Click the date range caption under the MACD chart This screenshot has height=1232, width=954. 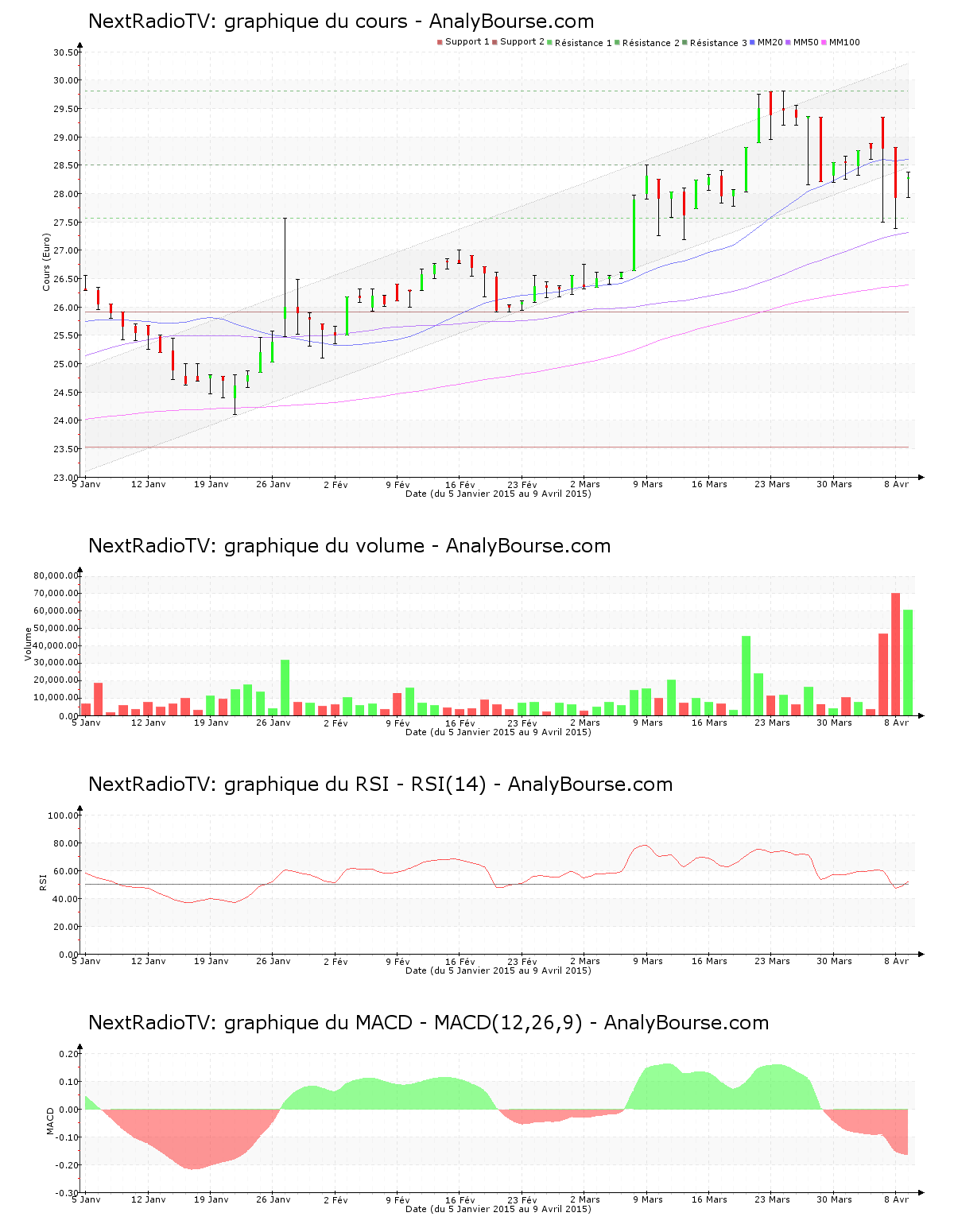point(498,1209)
